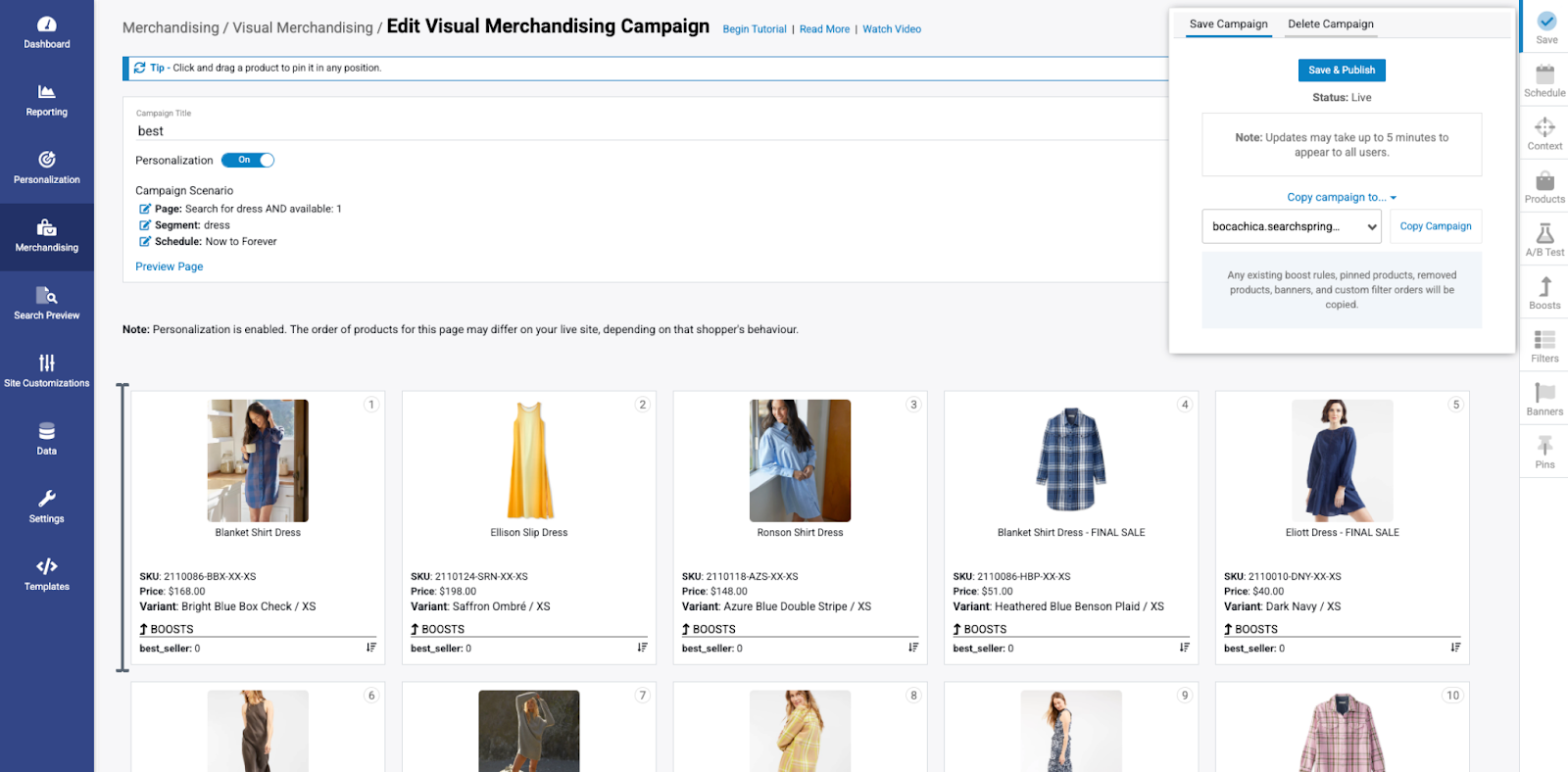
Task: Open the Filters tool
Action: [x=1544, y=345]
